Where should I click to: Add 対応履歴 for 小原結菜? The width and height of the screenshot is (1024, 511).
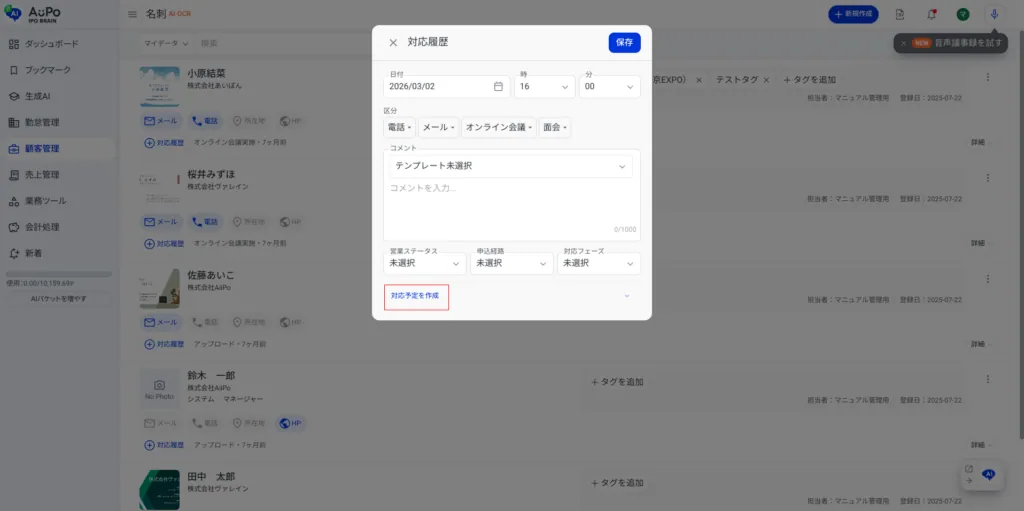(164, 142)
